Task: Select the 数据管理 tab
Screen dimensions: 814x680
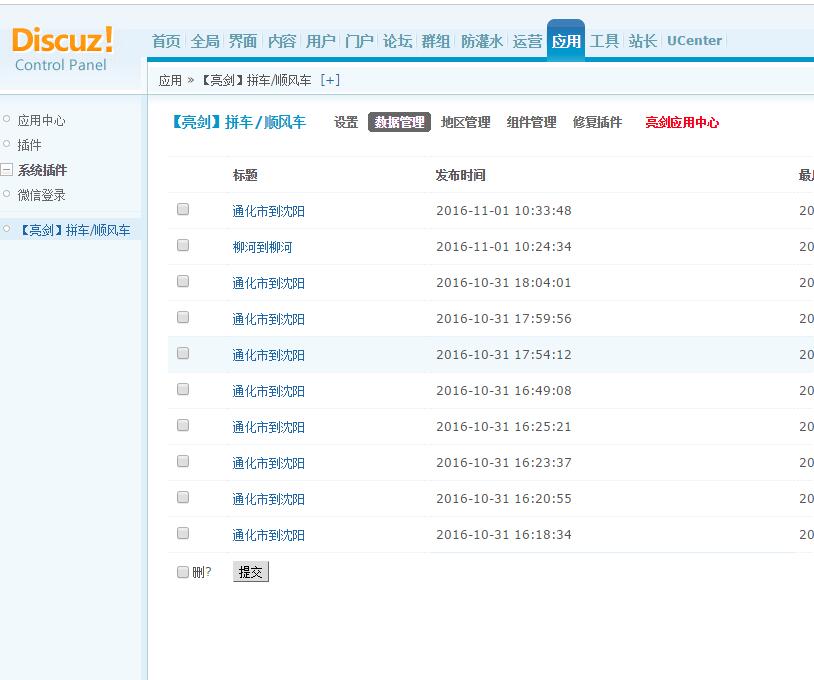Action: [x=400, y=122]
